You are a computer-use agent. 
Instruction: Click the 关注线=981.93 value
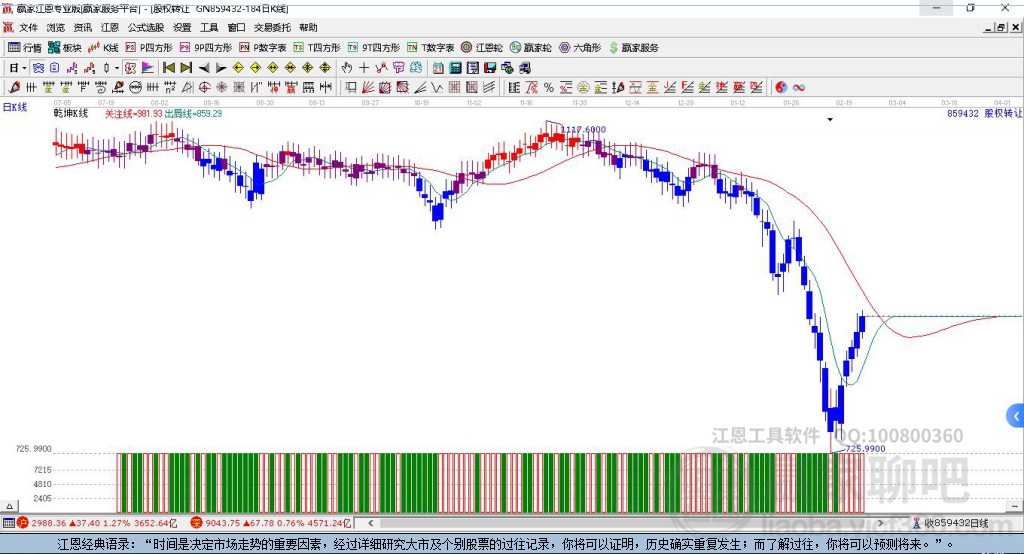tap(133, 114)
